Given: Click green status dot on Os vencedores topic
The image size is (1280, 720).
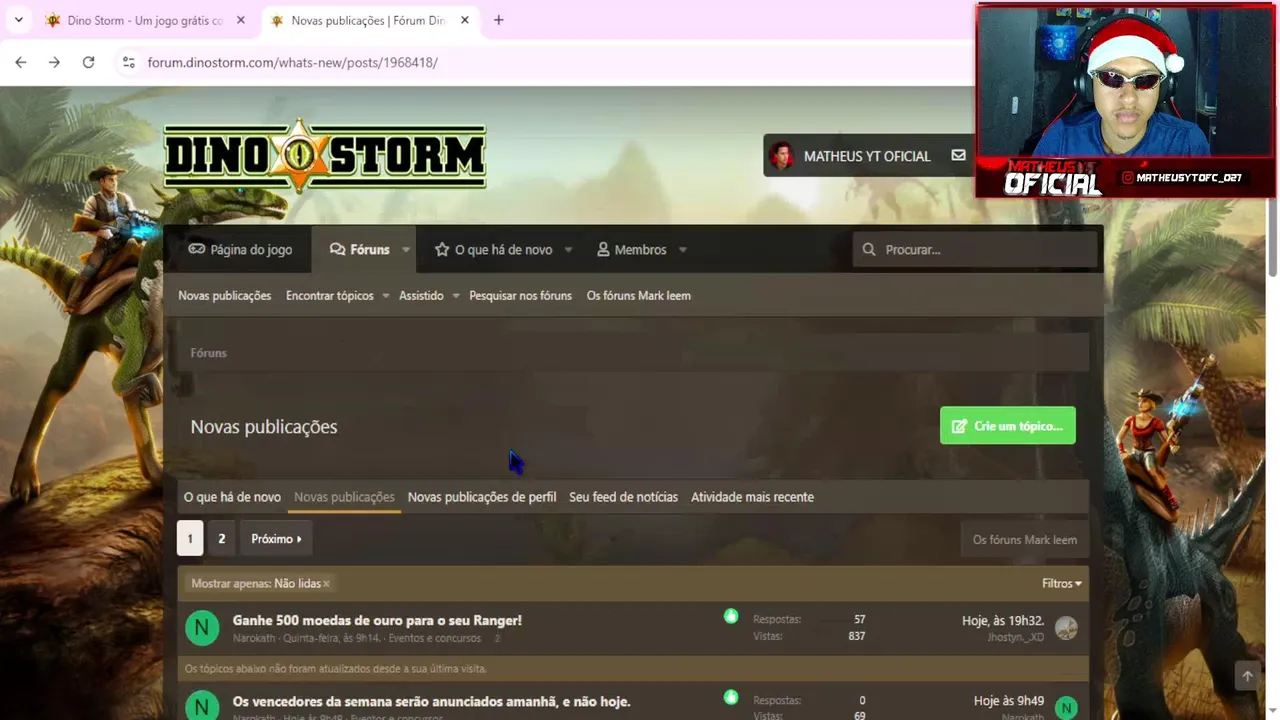Looking at the screenshot, I should click(x=731, y=697).
